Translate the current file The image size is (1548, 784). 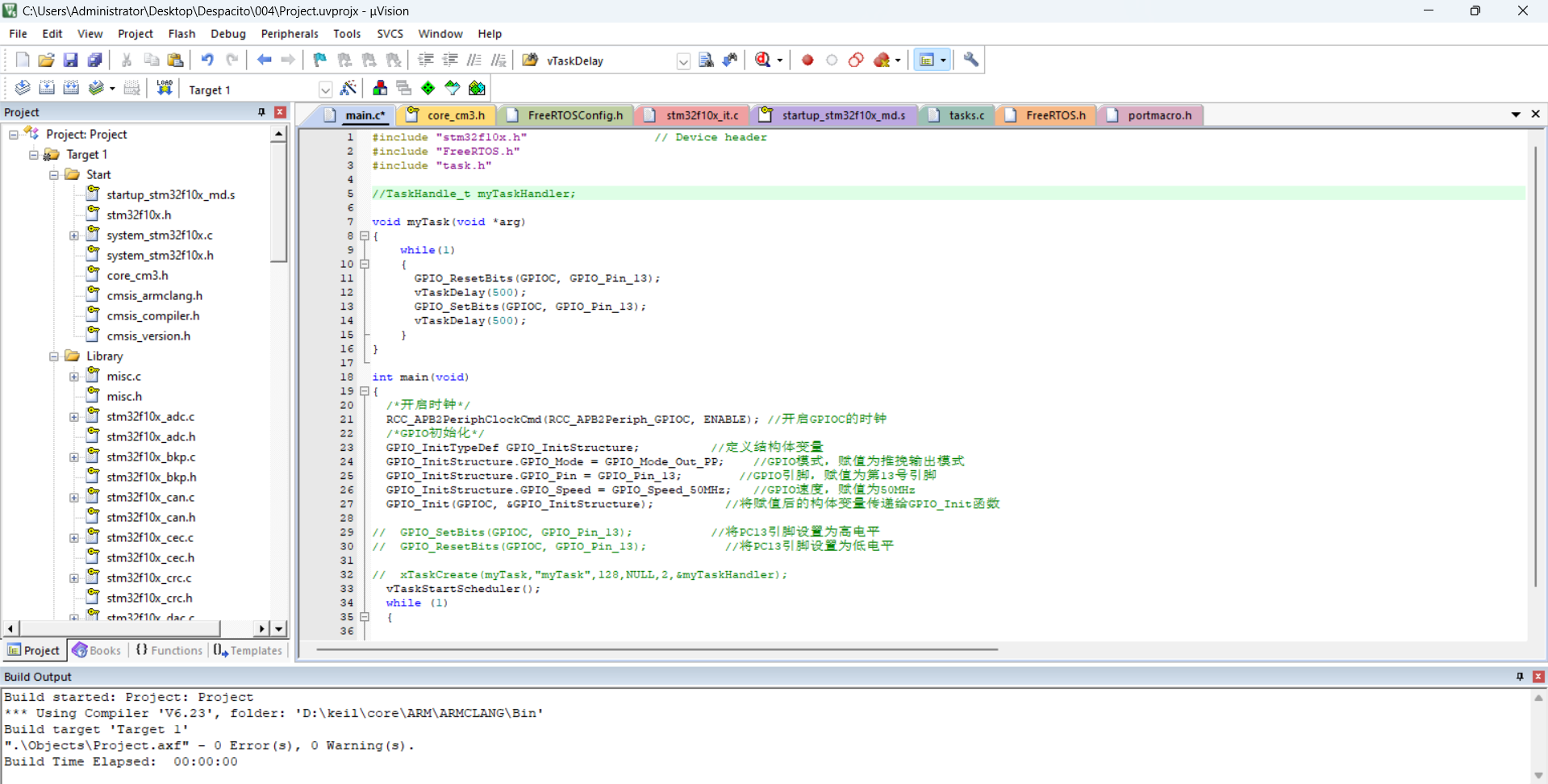tap(23, 89)
